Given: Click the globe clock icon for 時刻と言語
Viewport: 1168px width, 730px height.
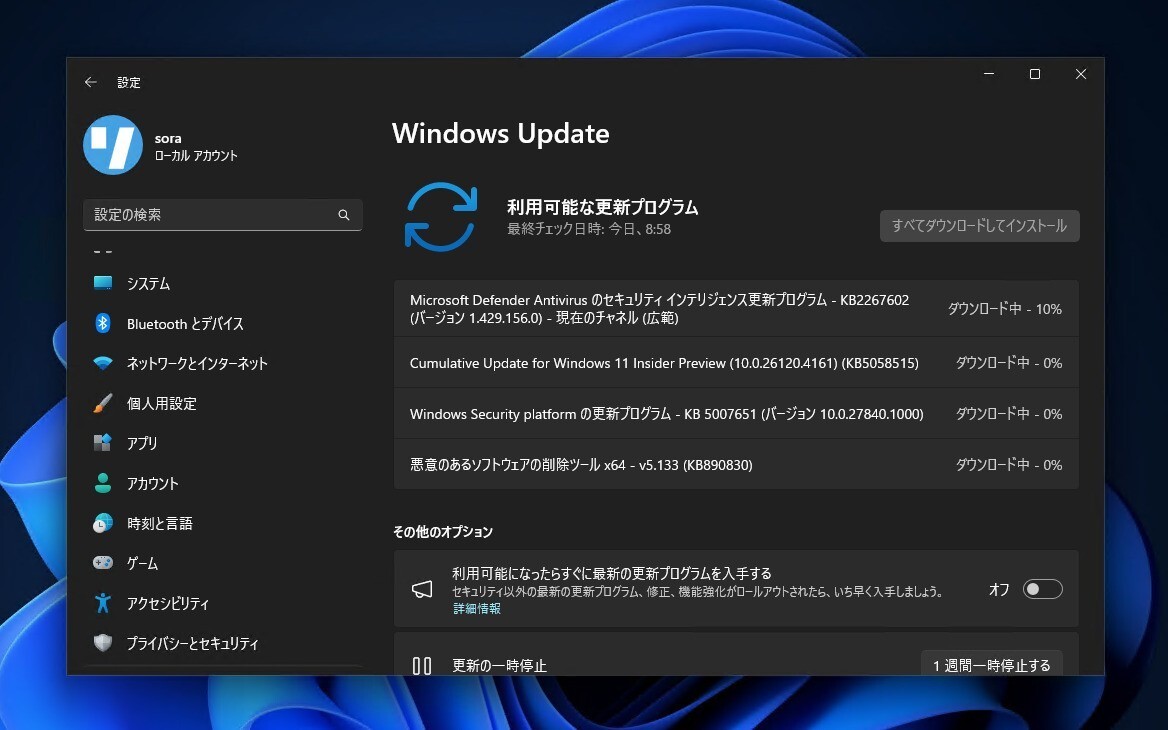Looking at the screenshot, I should pos(103,523).
